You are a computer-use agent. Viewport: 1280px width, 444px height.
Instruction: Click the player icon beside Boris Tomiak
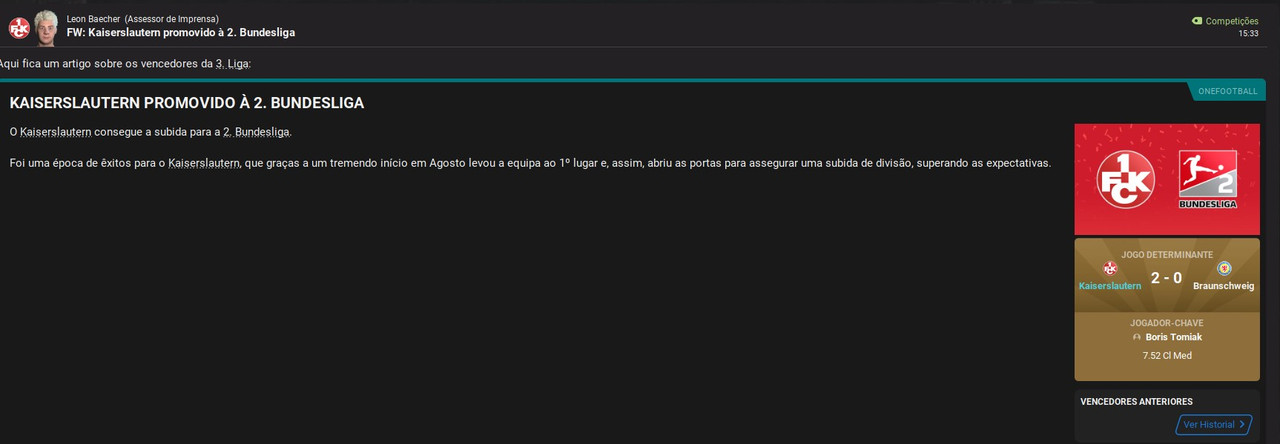pyautogui.click(x=1137, y=338)
